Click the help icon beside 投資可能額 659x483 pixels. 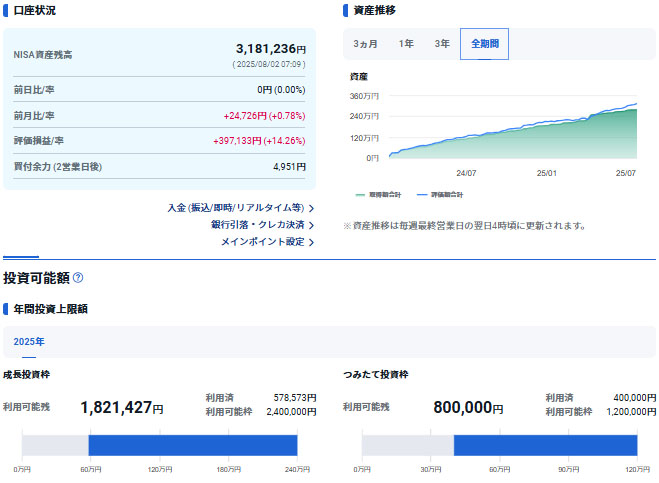point(78,278)
